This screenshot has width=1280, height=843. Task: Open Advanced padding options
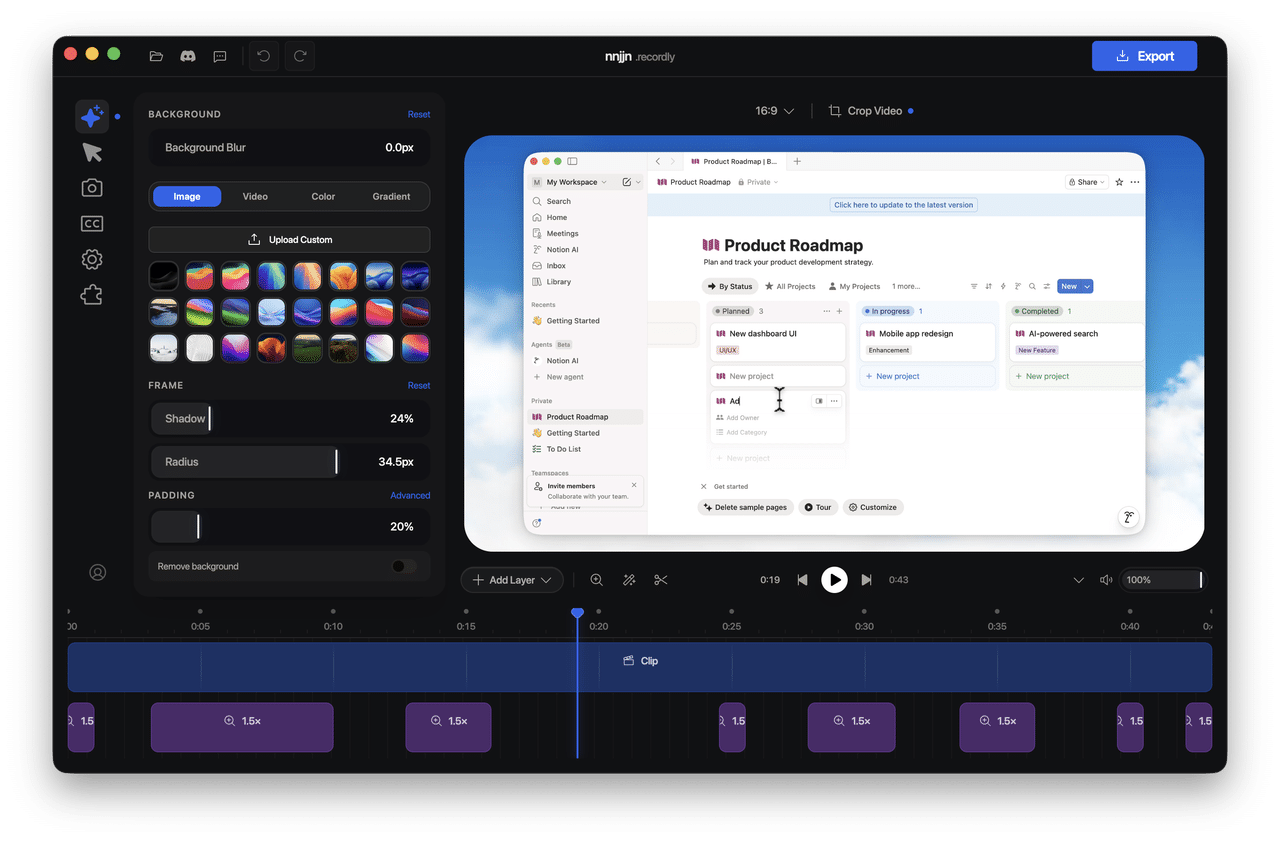click(x=410, y=495)
